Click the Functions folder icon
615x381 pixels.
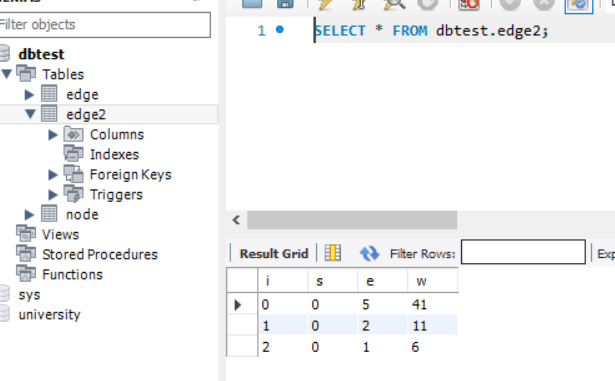pos(26,274)
